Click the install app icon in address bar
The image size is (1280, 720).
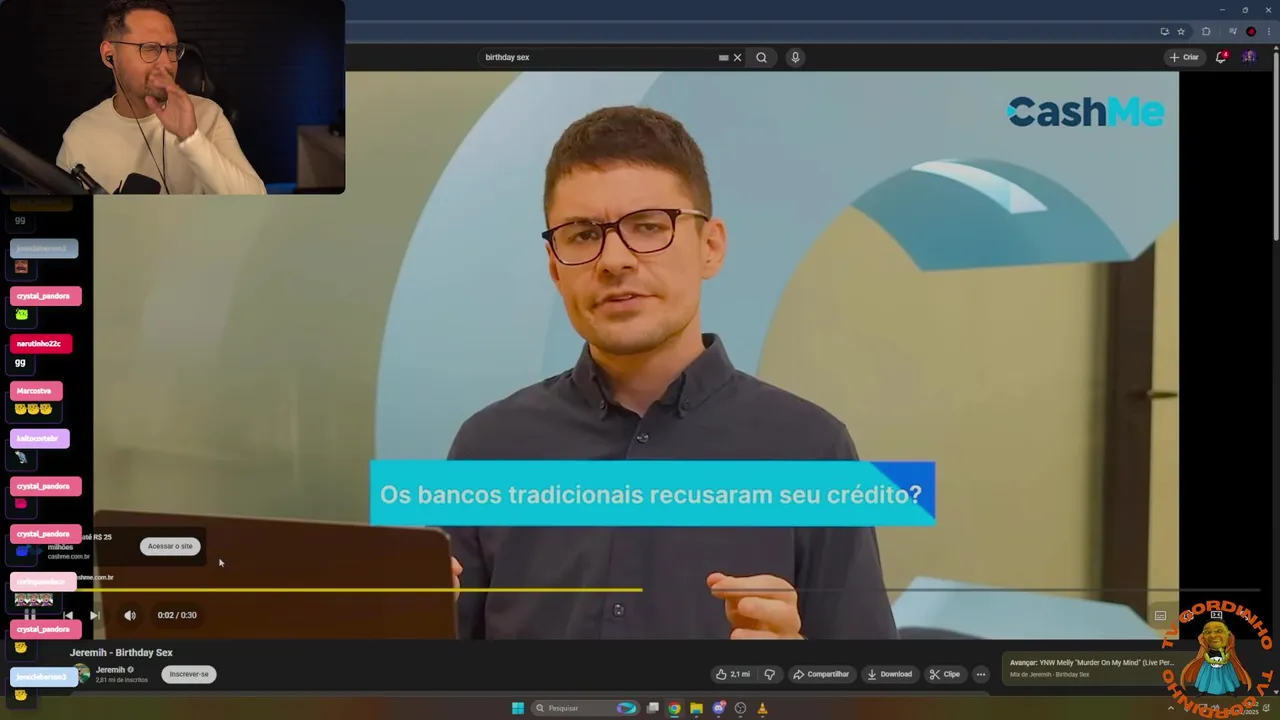[1164, 31]
